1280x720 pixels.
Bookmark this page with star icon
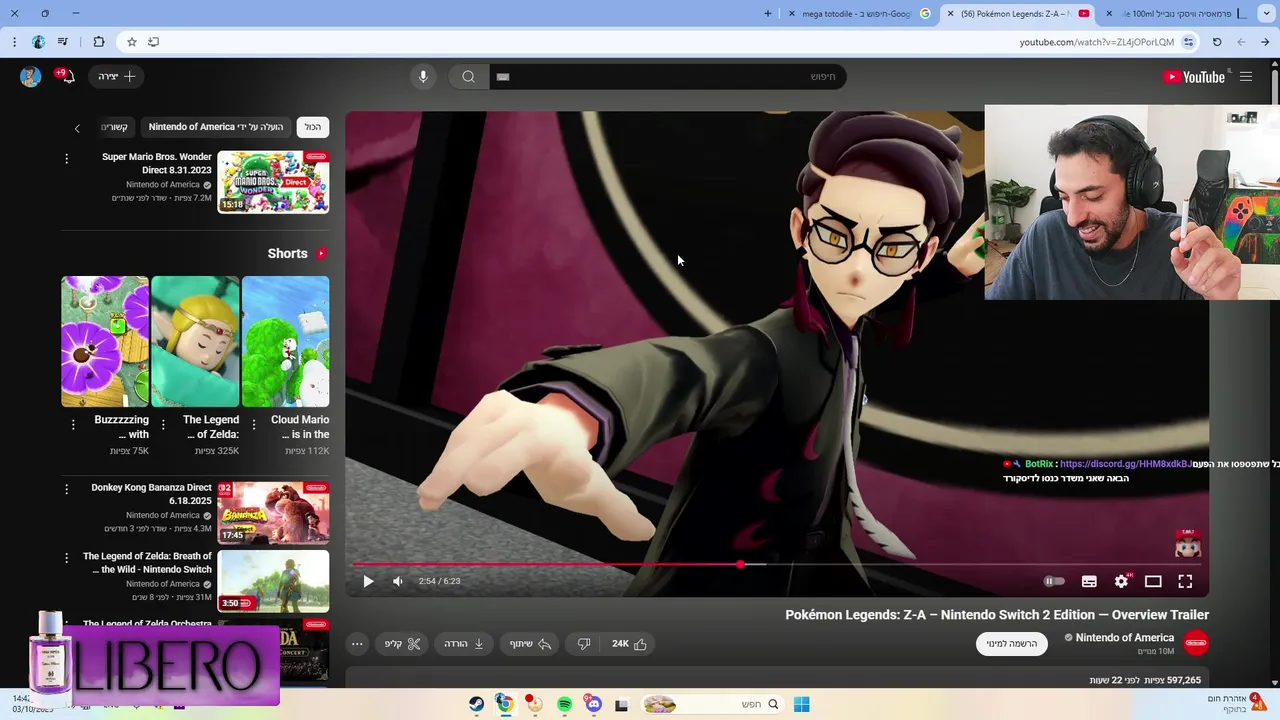coord(131,42)
